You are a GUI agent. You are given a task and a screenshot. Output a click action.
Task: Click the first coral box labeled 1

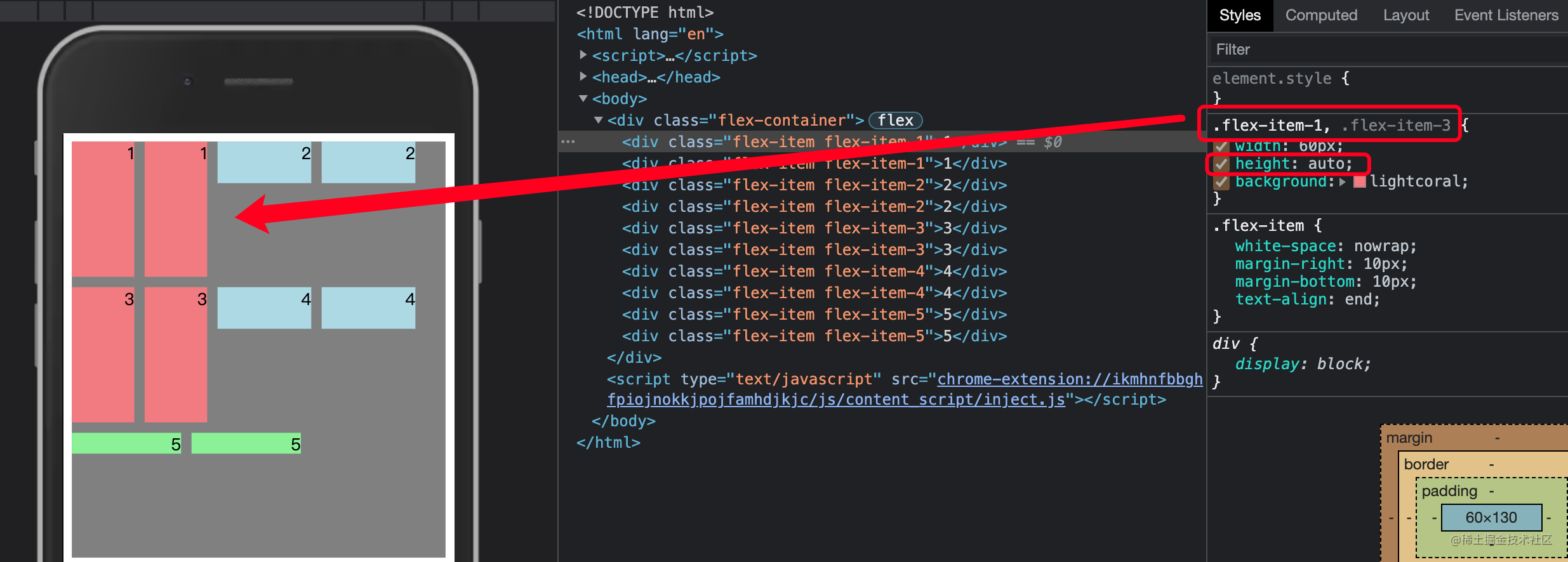click(103, 209)
